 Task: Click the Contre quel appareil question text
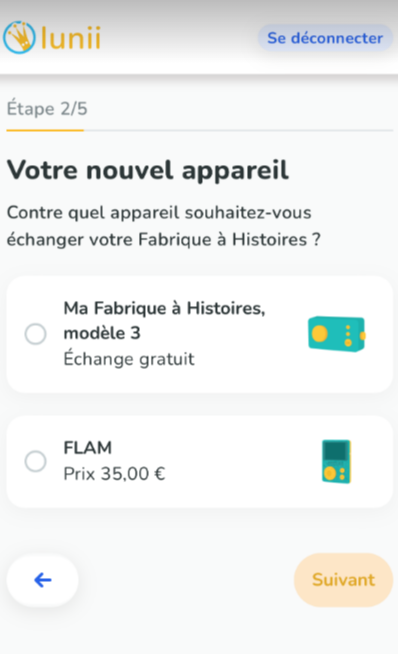point(163,226)
